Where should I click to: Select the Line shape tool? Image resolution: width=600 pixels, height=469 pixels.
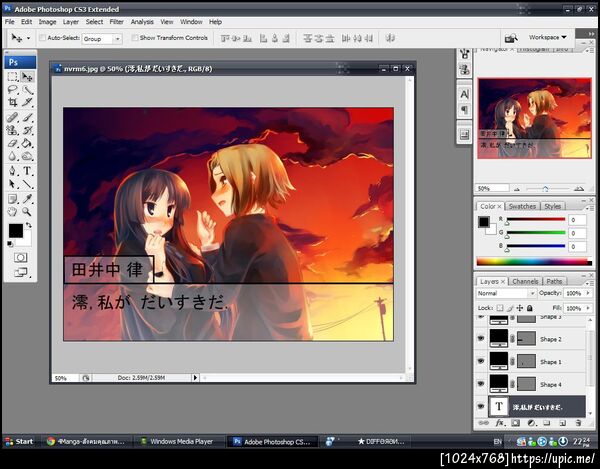27,184
